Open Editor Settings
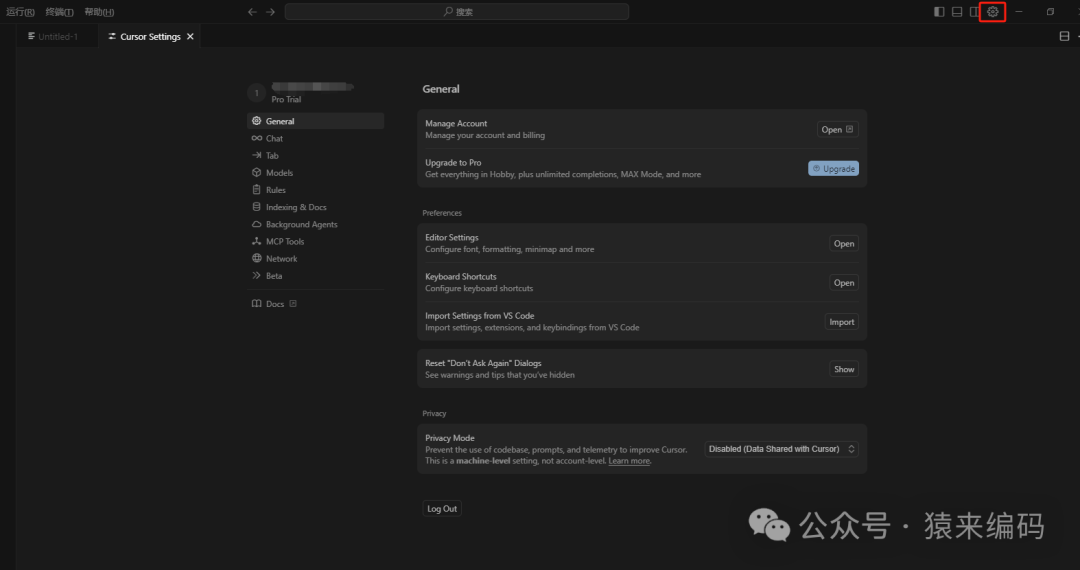1080x570 pixels. pyautogui.click(x=844, y=244)
